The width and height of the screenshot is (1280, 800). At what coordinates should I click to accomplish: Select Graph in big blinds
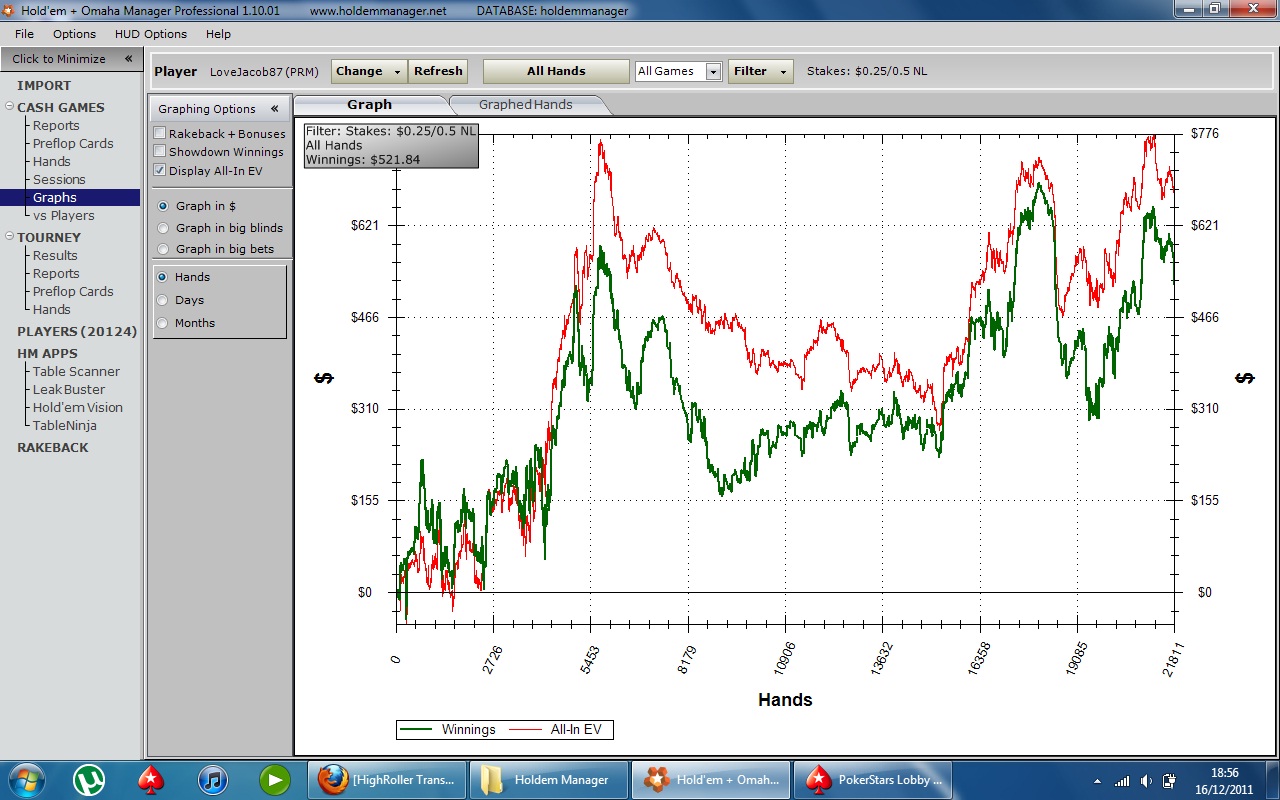tap(163, 228)
